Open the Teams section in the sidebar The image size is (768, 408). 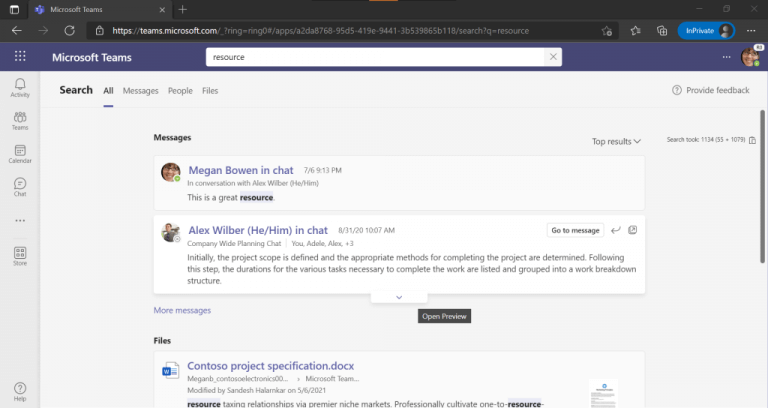tap(20, 120)
